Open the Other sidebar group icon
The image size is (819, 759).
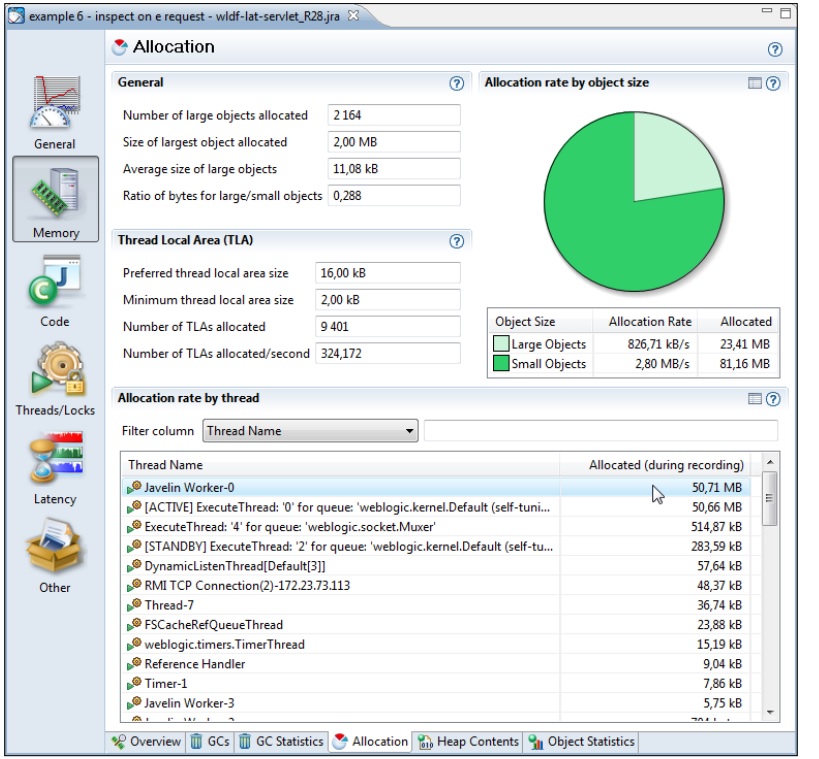[x=55, y=551]
